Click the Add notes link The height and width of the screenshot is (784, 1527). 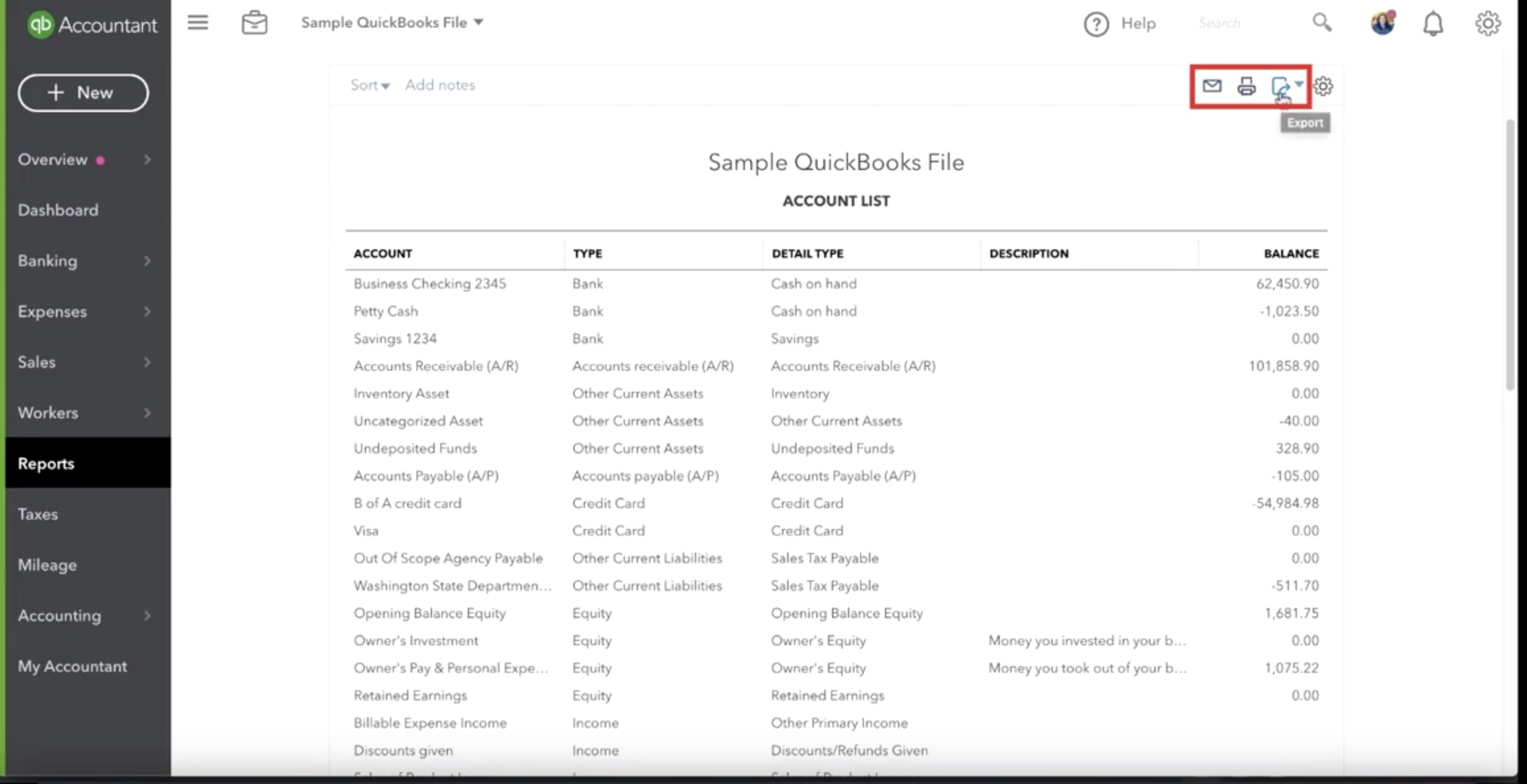[440, 85]
